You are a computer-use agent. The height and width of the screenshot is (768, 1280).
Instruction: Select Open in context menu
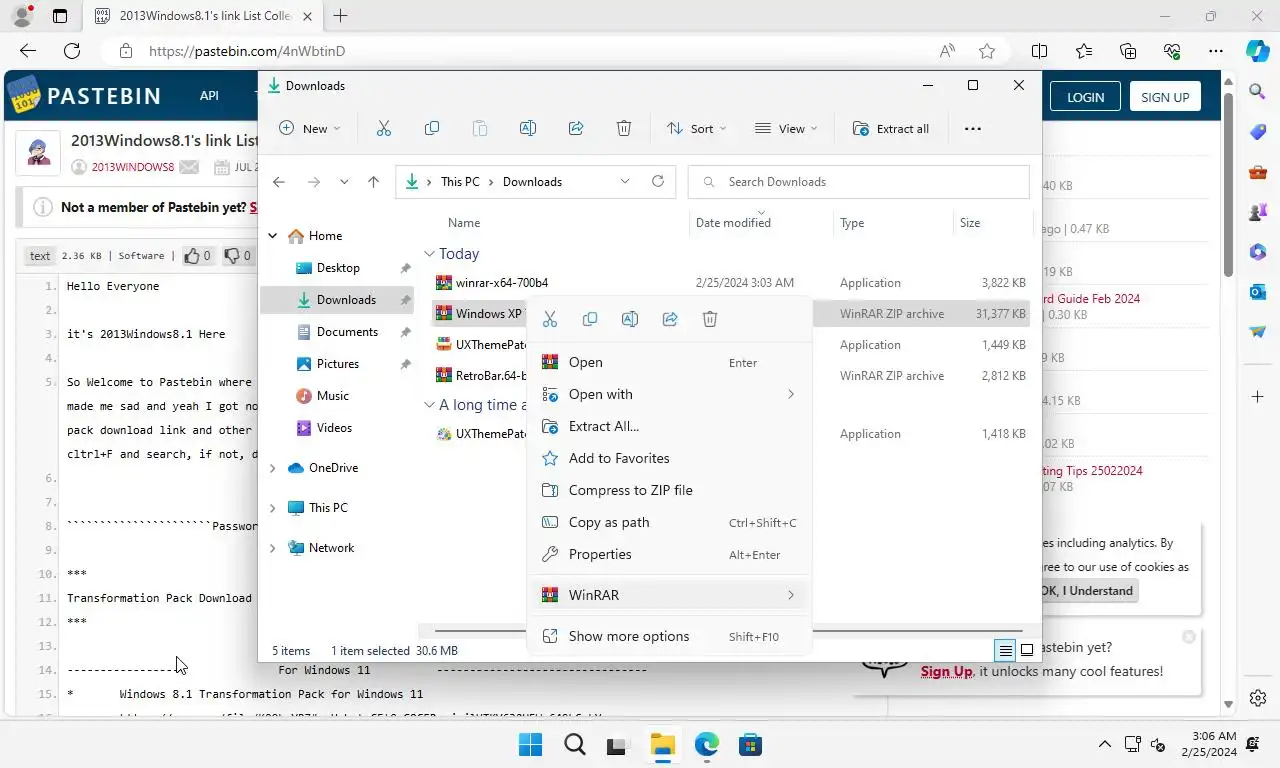click(669, 362)
